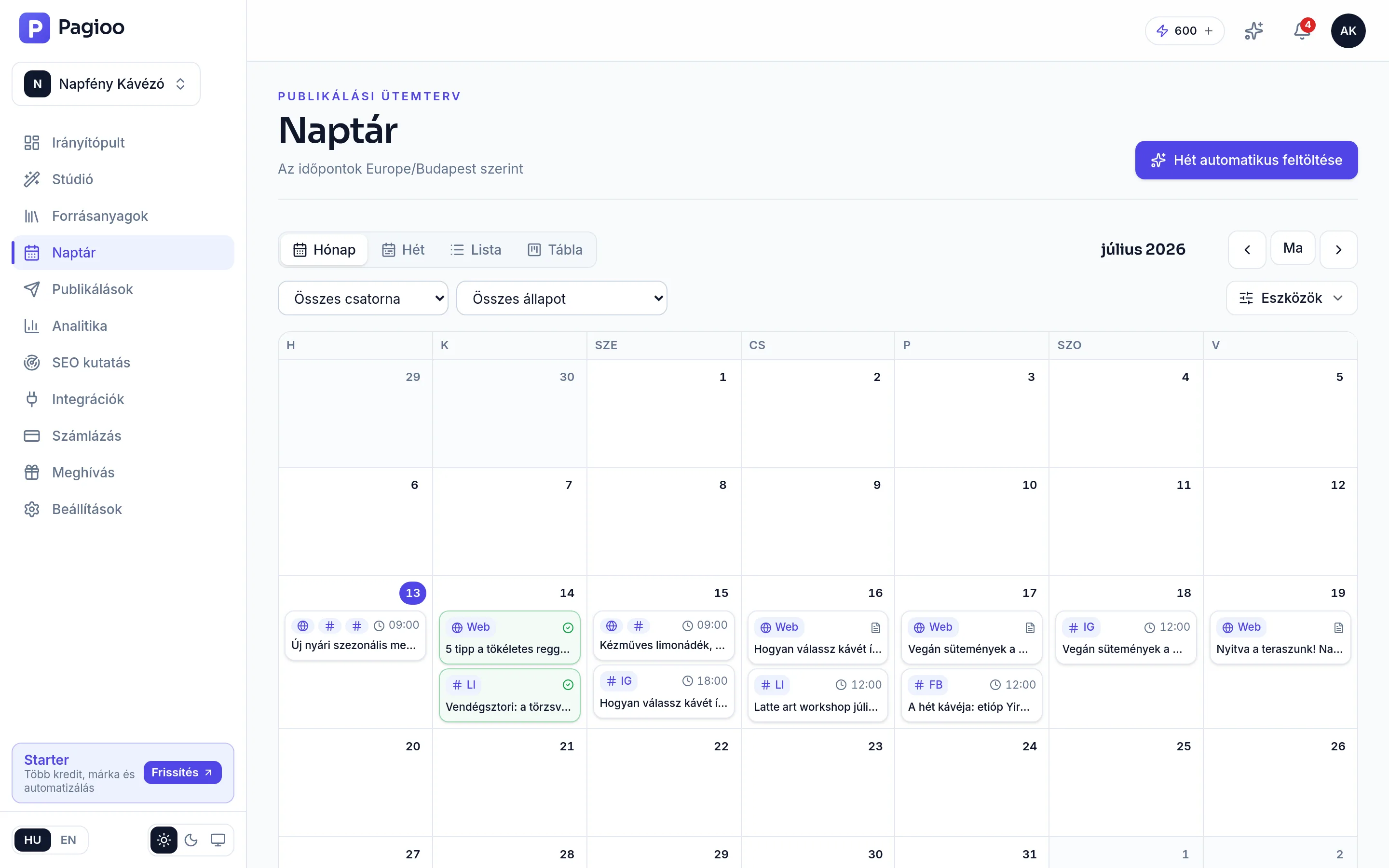The width and height of the screenshot is (1389, 868).
Task: Click the published checkmark on the LI Vendégsztori post
Action: click(x=568, y=684)
